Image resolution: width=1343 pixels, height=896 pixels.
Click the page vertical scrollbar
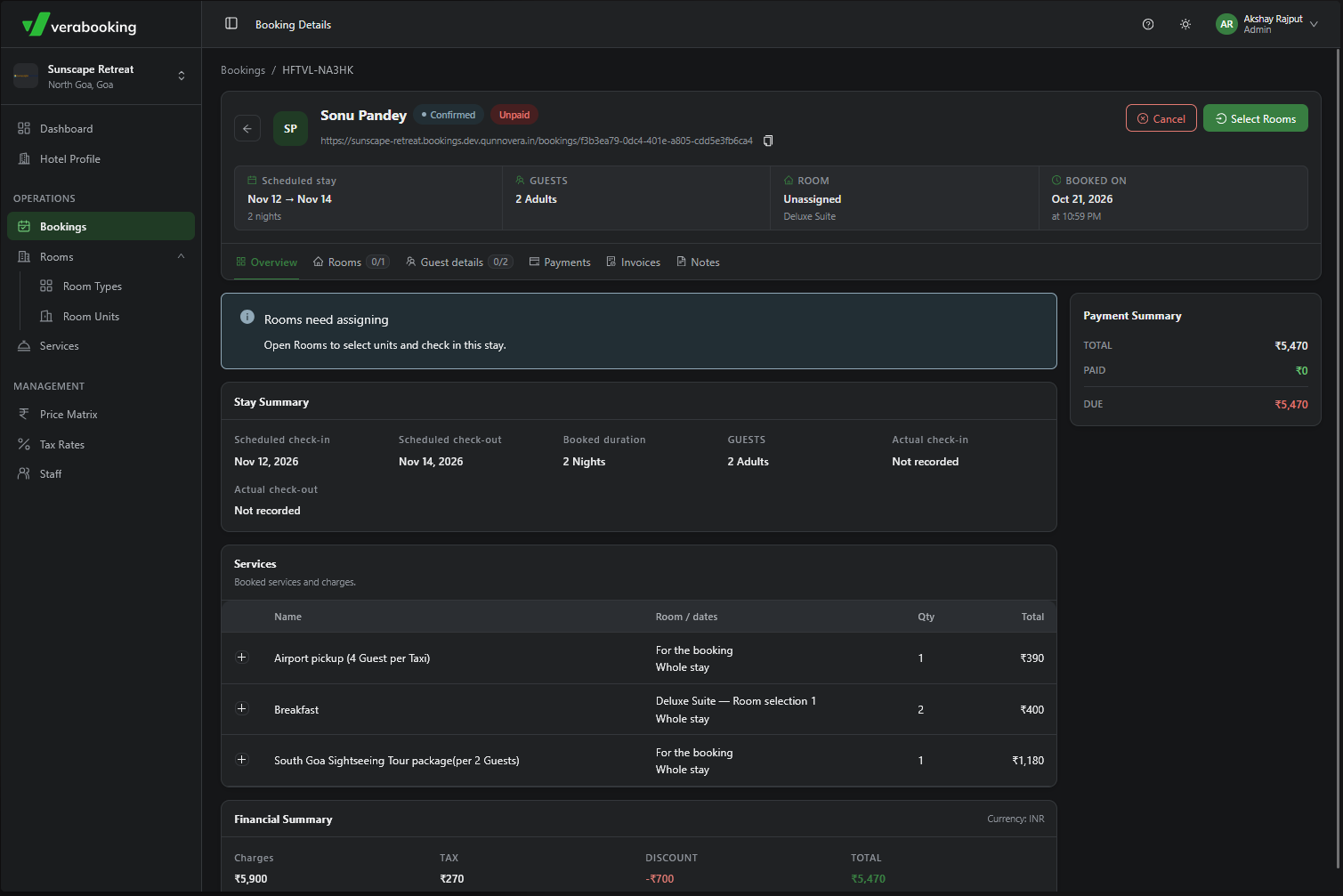point(1339,458)
